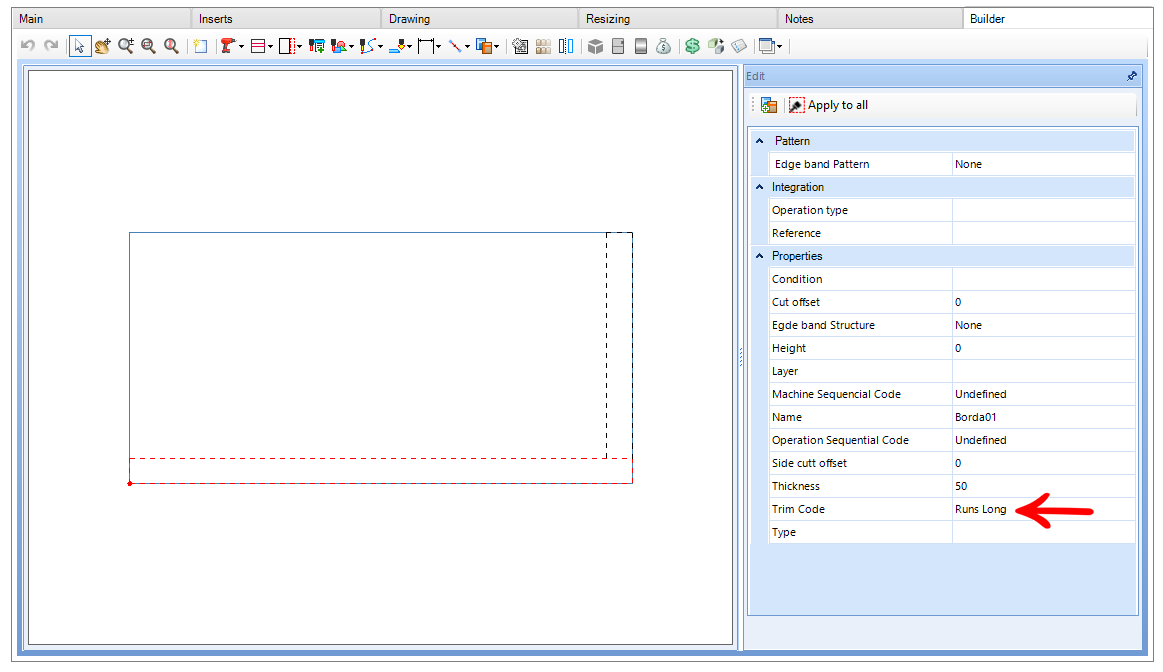Click the Egde band Structure value None

pos(1044,325)
